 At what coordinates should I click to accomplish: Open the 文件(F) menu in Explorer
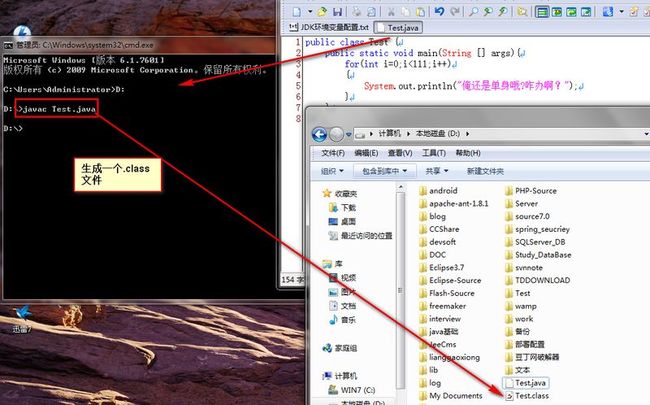point(333,153)
